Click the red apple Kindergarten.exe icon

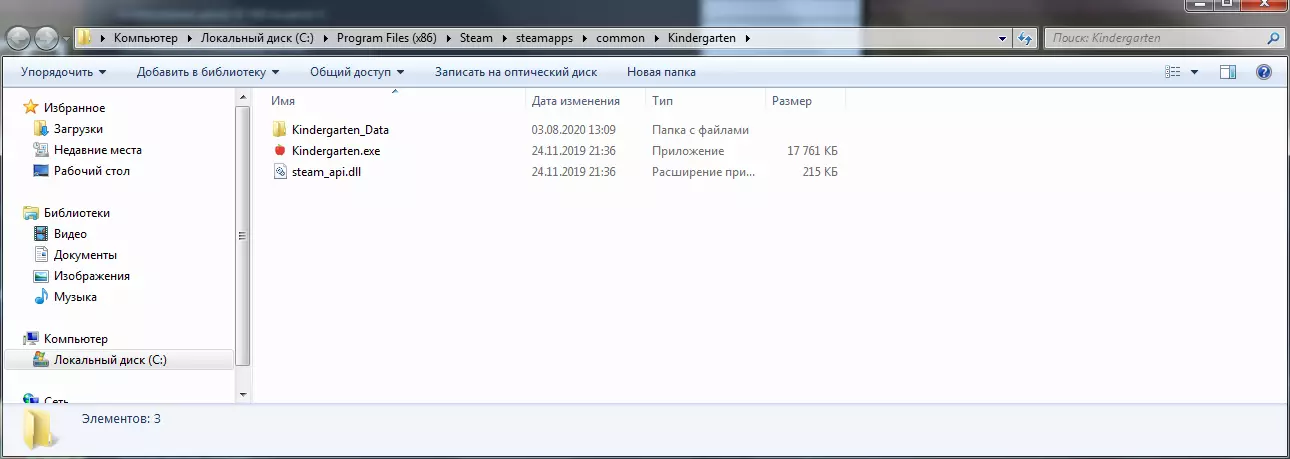[279, 151]
